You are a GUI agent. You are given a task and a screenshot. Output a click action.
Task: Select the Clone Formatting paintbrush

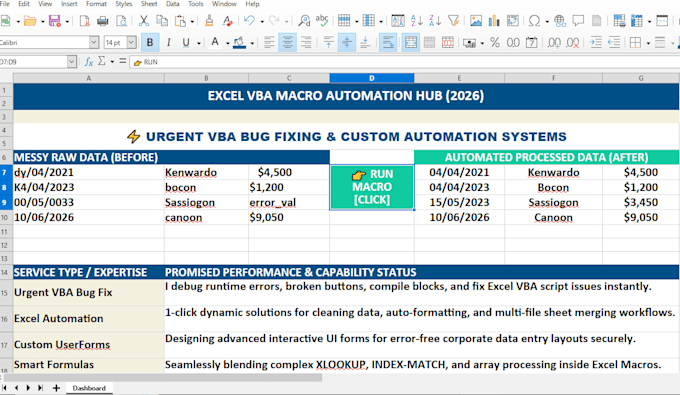click(209, 20)
